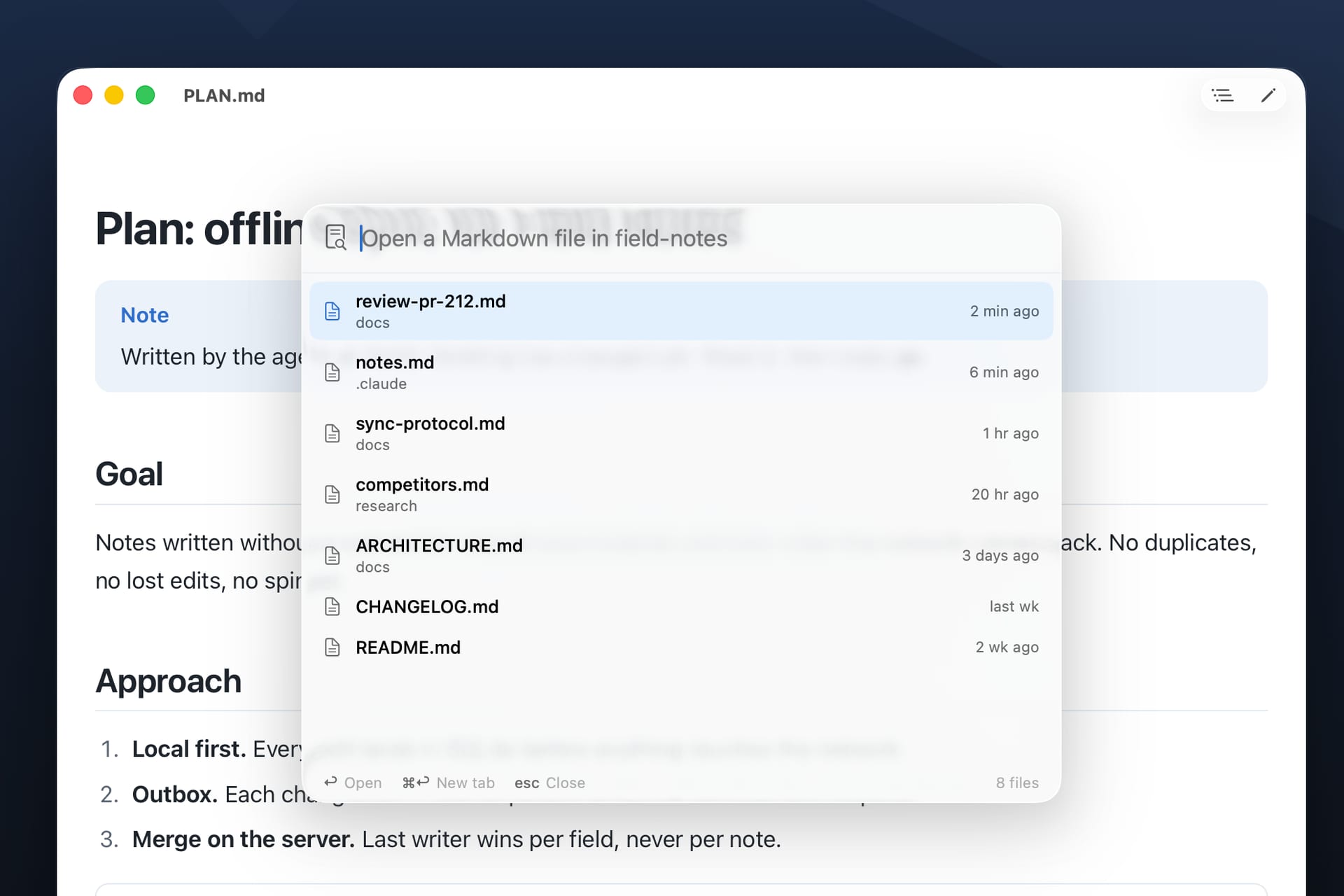
Task: Minimize window with yellow button
Action: (114, 95)
